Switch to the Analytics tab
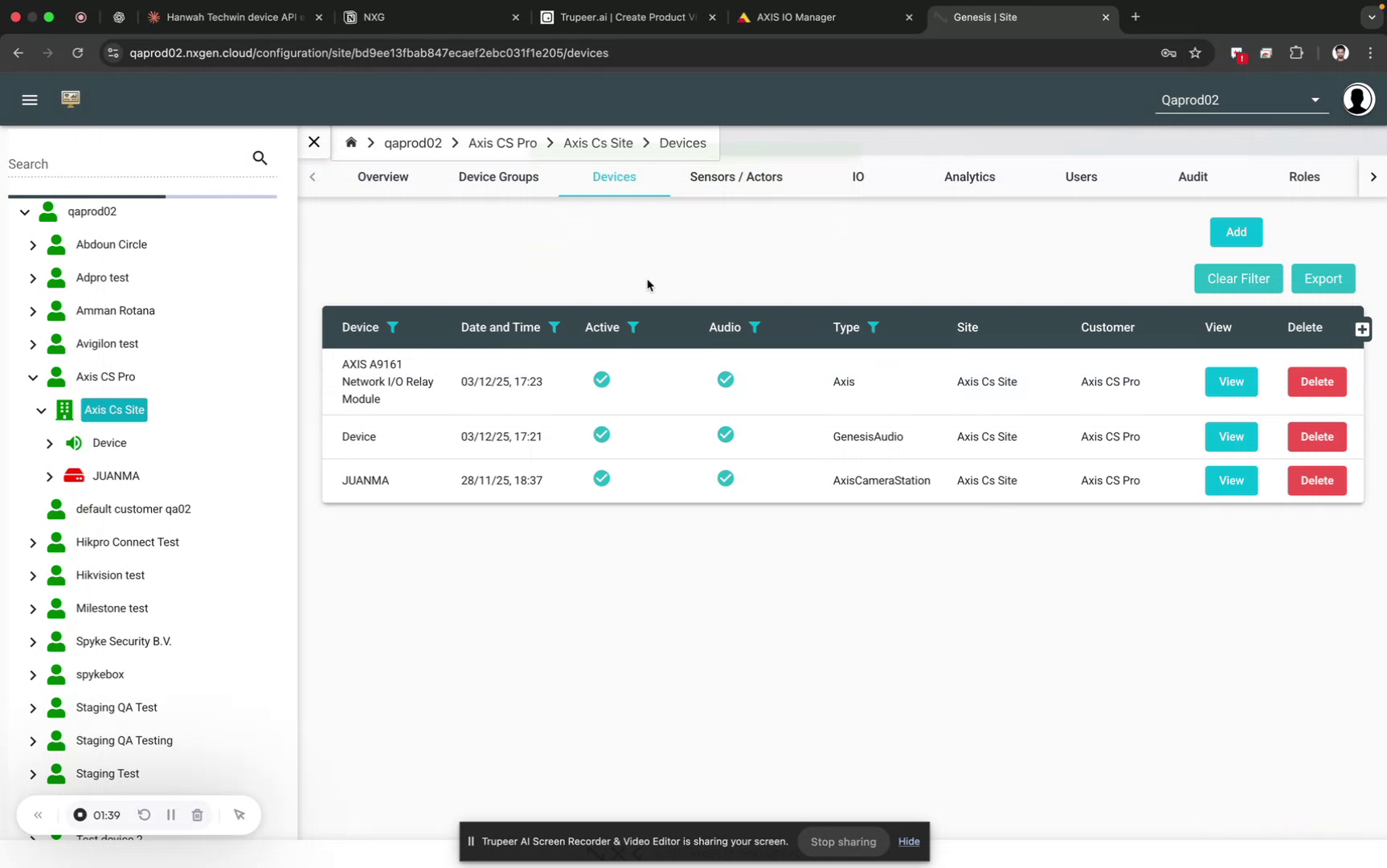Viewport: 1387px width, 868px height. pyautogui.click(x=969, y=177)
